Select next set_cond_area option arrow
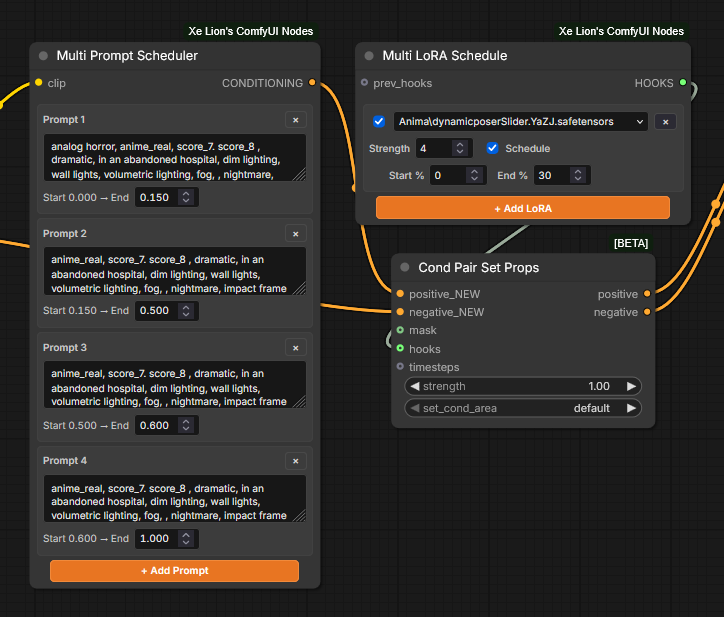Screen dimensions: 724x617 point(631,408)
